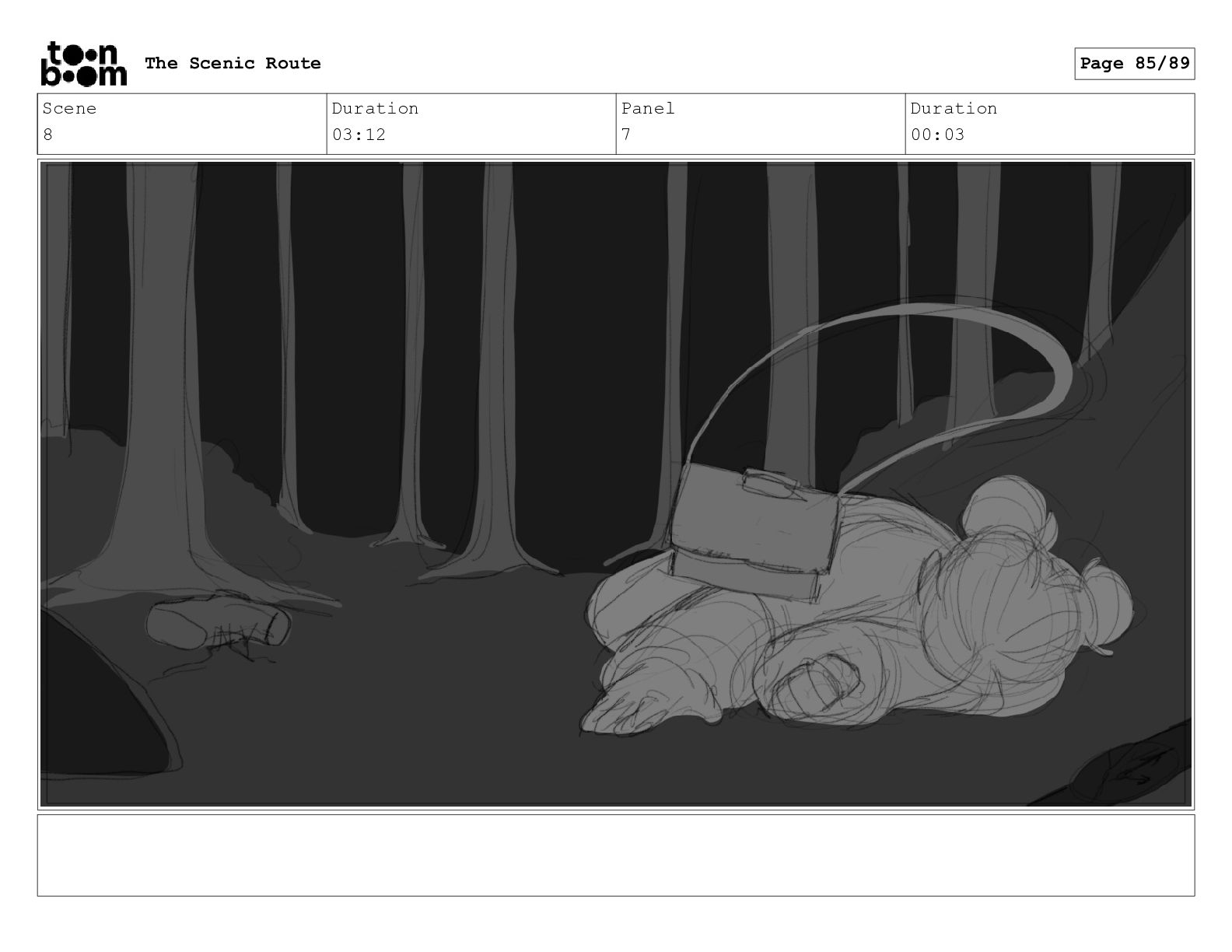Click the 'Panel' label in header table

(x=648, y=108)
